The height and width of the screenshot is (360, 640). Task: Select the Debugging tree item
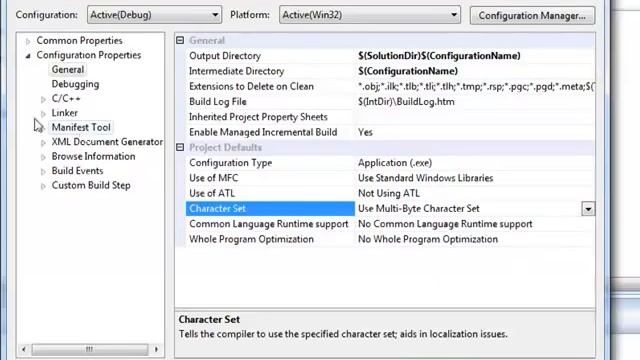[x=76, y=84]
